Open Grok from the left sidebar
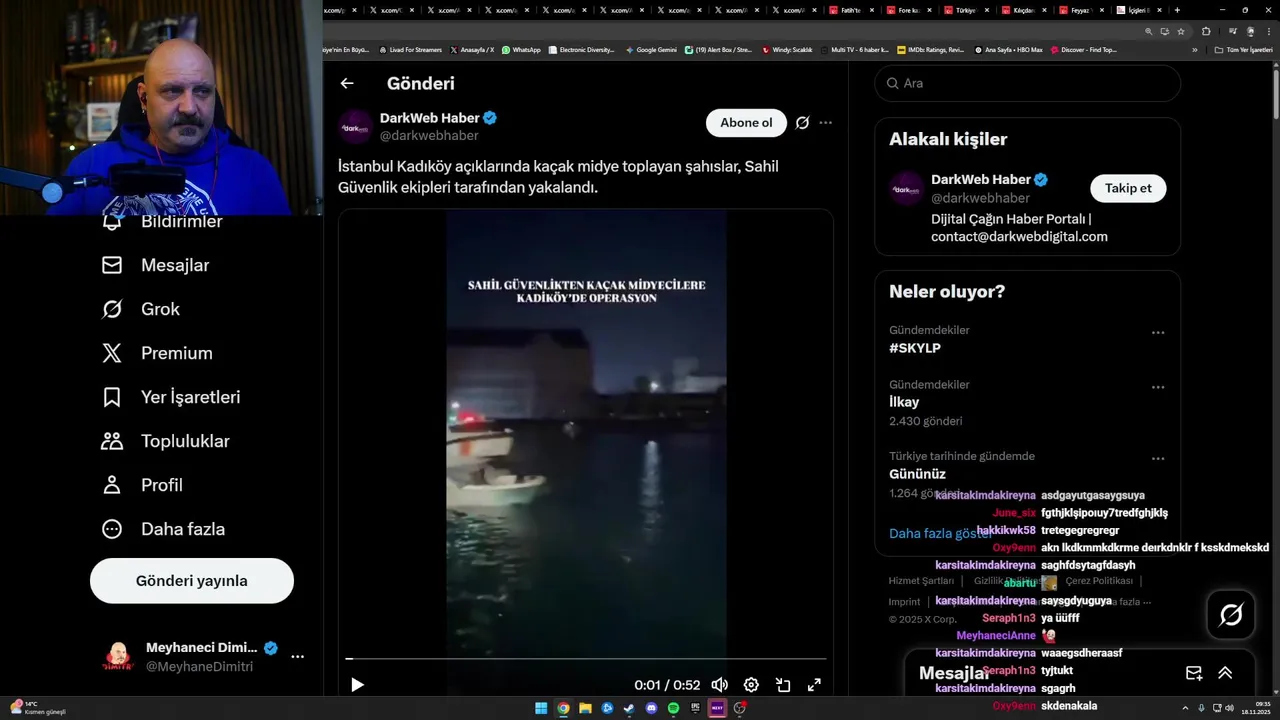Image resolution: width=1280 pixels, height=720 pixels. coord(141,309)
